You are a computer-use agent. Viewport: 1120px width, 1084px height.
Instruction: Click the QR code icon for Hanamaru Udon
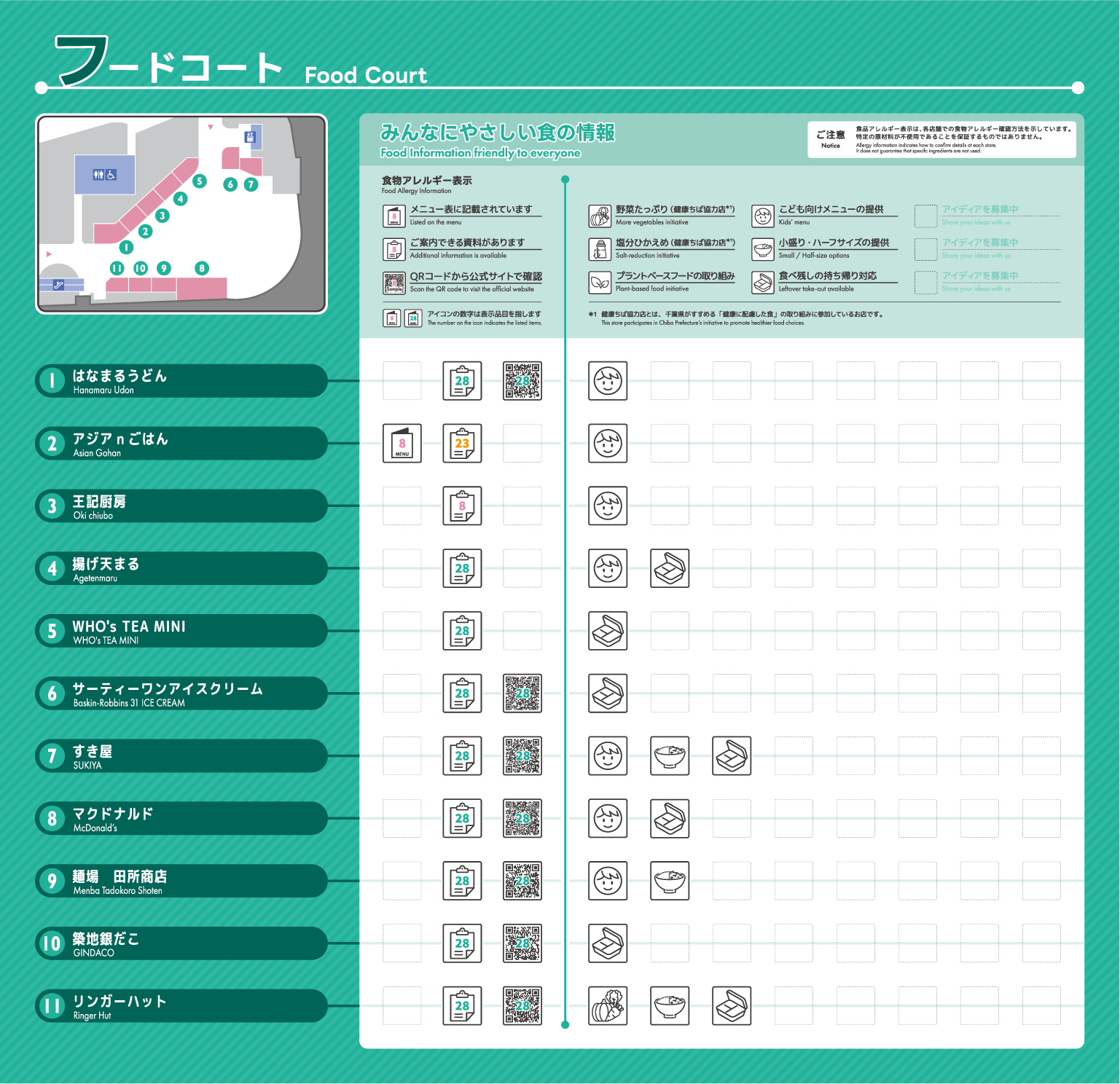(522, 381)
